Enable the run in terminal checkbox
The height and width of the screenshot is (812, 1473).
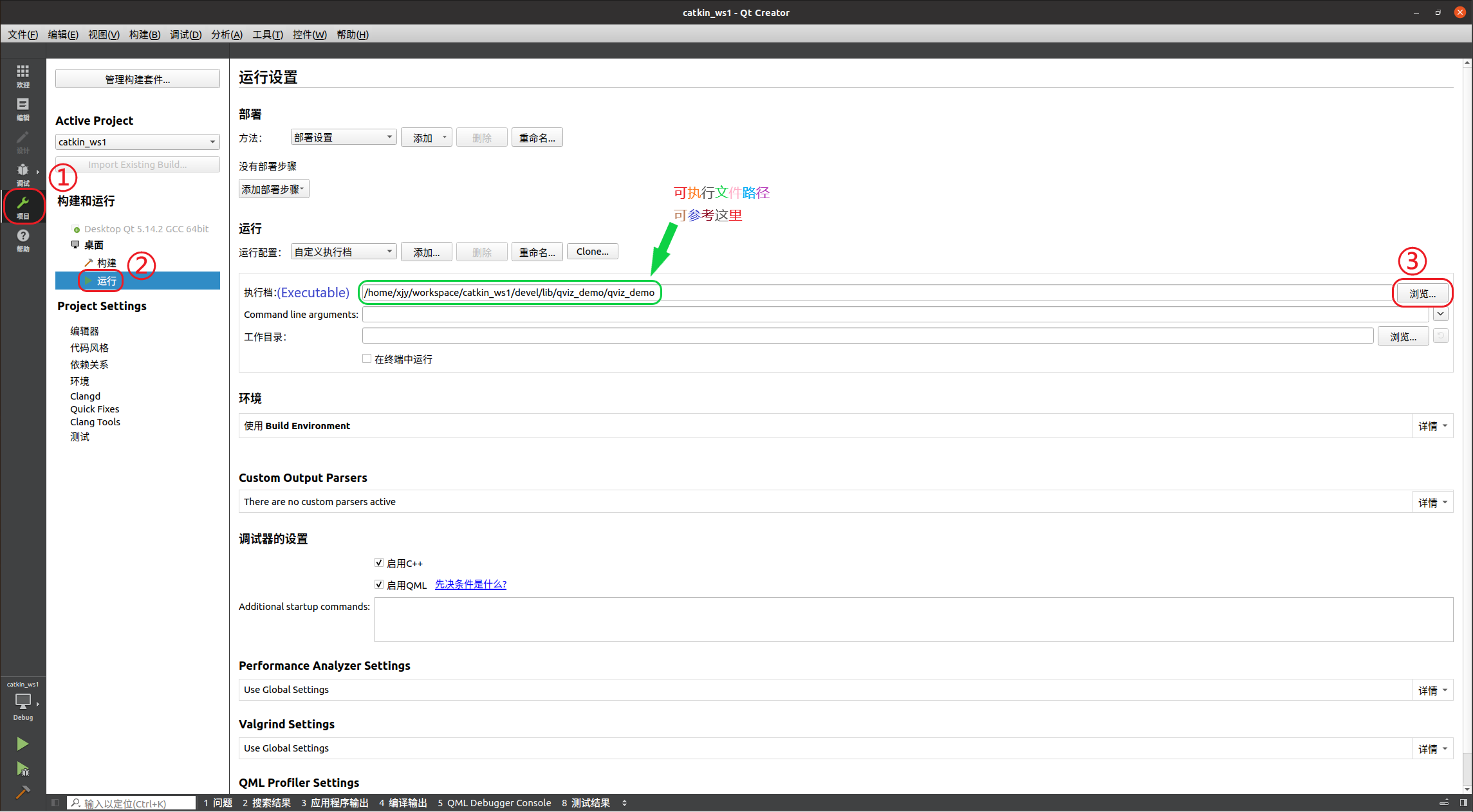(x=367, y=359)
